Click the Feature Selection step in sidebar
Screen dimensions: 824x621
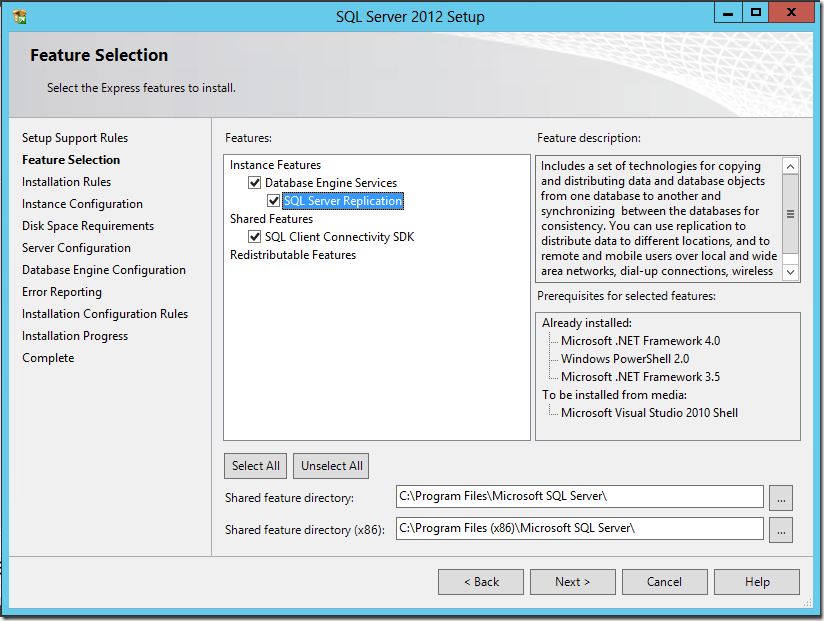71,160
